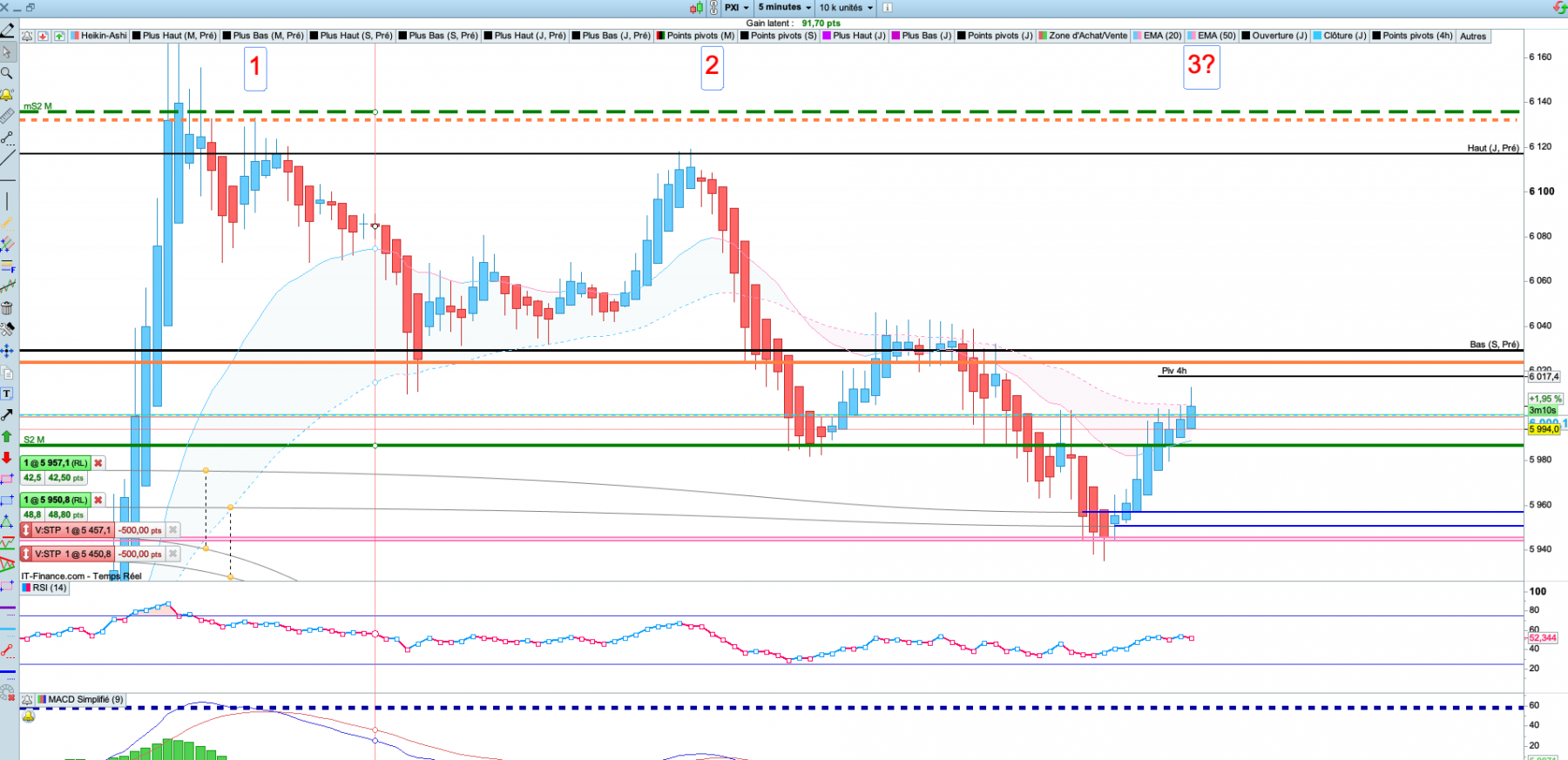Select the red down arrow tool
1568x760 pixels.
7,458
